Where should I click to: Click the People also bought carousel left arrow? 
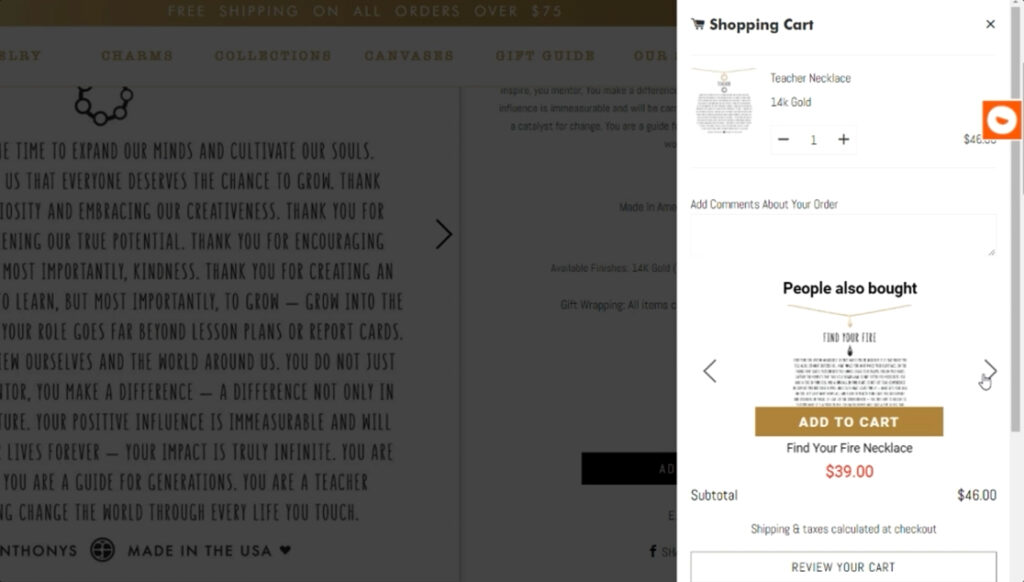(710, 371)
